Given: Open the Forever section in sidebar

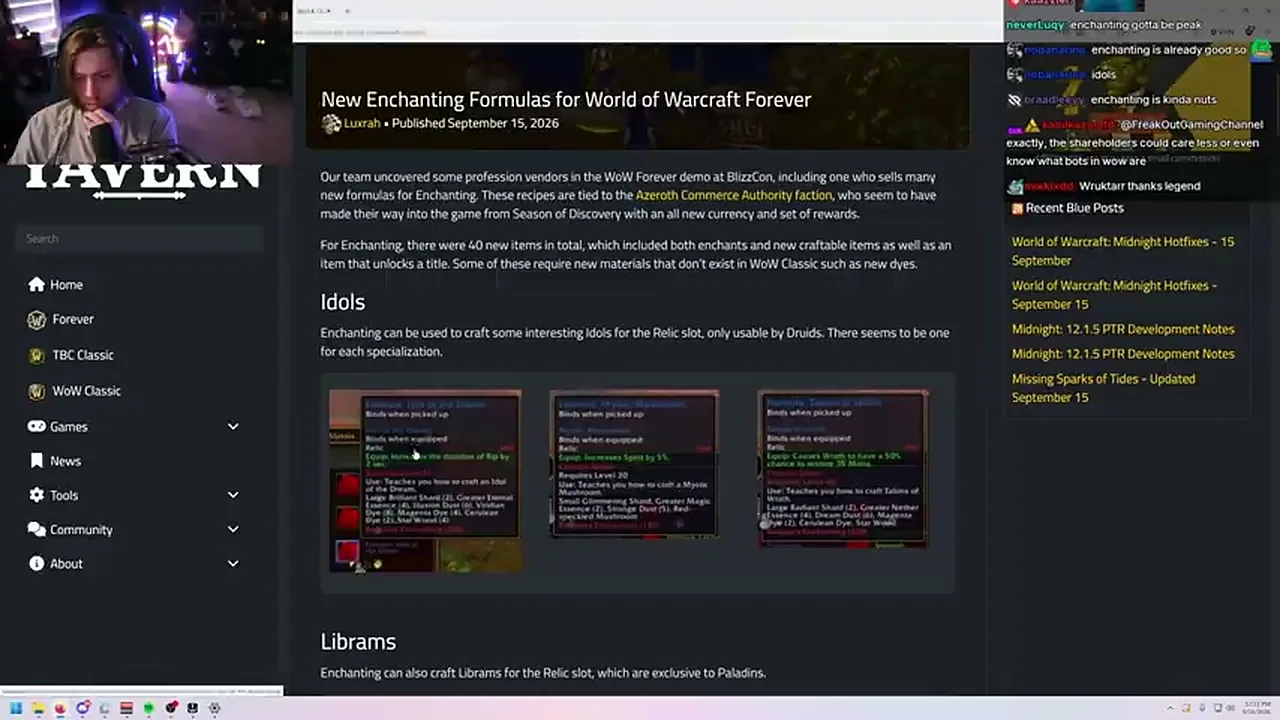Looking at the screenshot, I should [73, 320].
